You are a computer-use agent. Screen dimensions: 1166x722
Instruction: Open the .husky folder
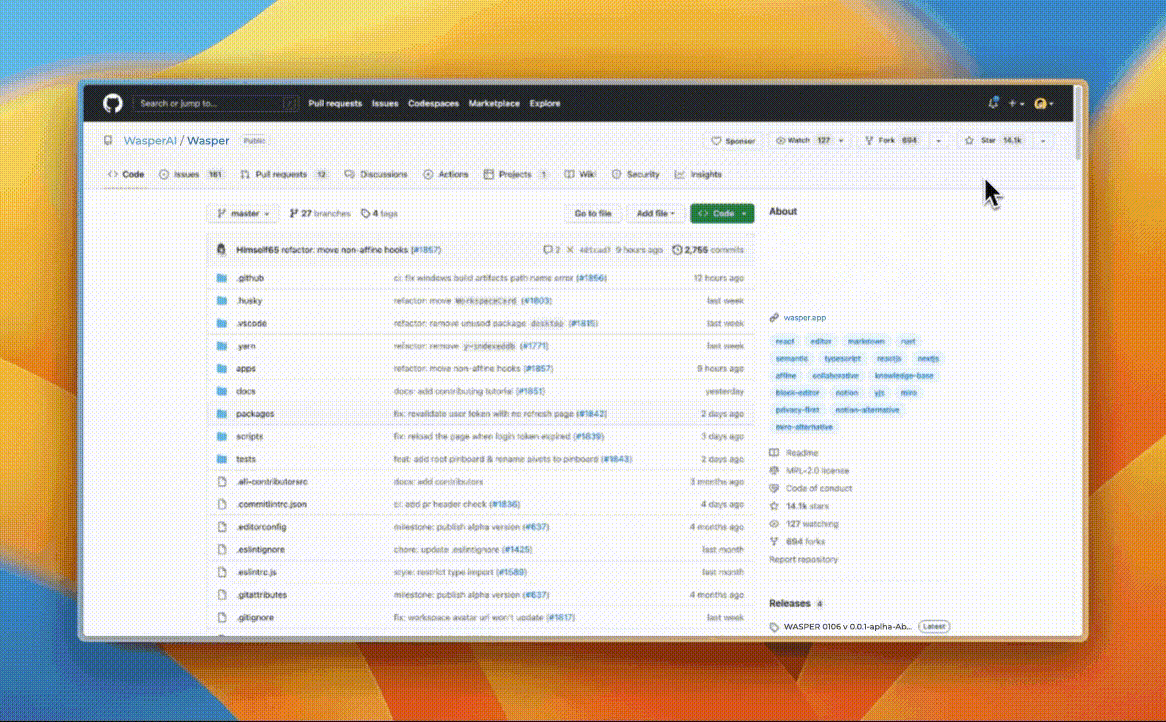click(249, 300)
